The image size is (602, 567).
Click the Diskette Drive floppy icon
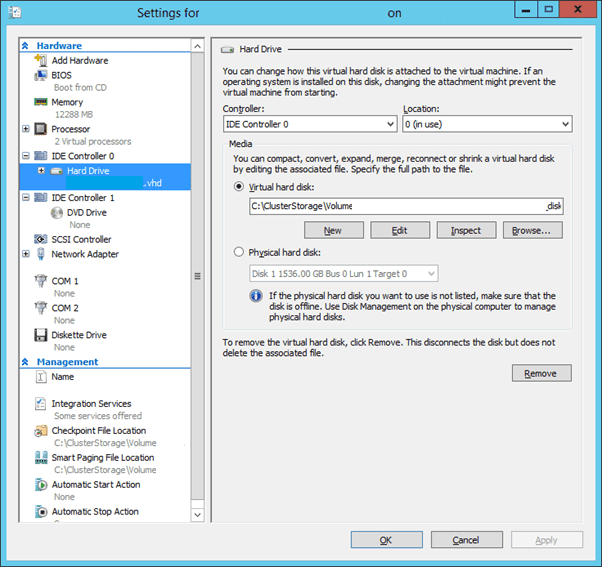[40, 335]
